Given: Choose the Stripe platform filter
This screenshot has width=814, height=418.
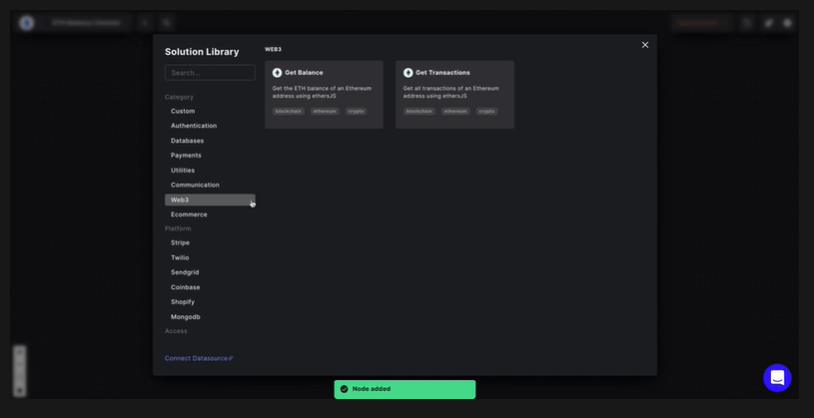Looking at the screenshot, I should coord(180,242).
